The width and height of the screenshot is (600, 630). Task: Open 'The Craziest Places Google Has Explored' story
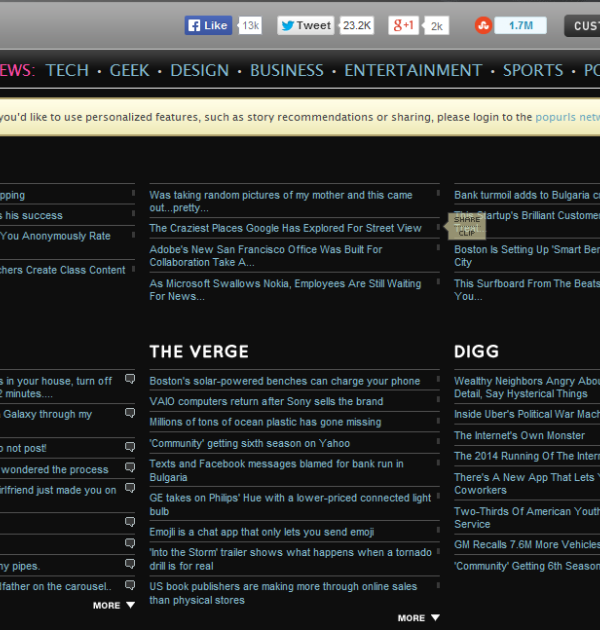coord(285,228)
